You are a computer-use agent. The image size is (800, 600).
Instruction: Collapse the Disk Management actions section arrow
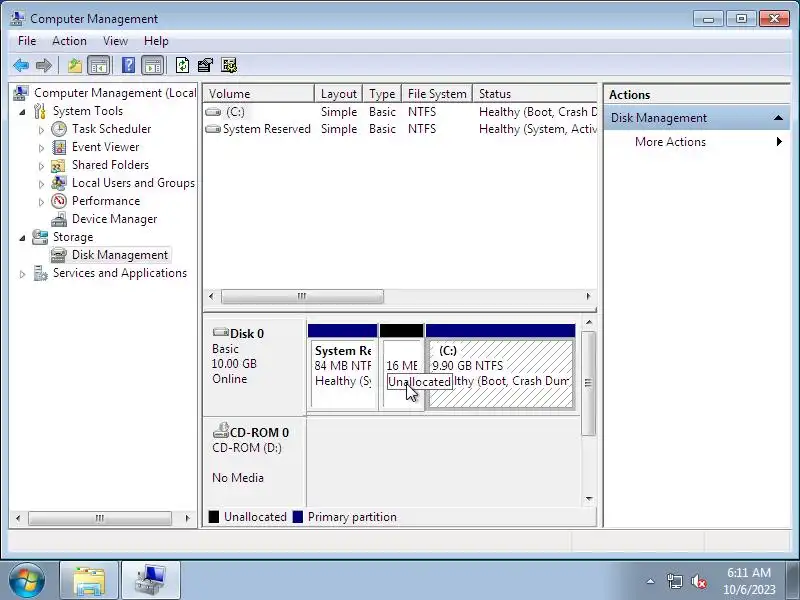[x=778, y=118]
